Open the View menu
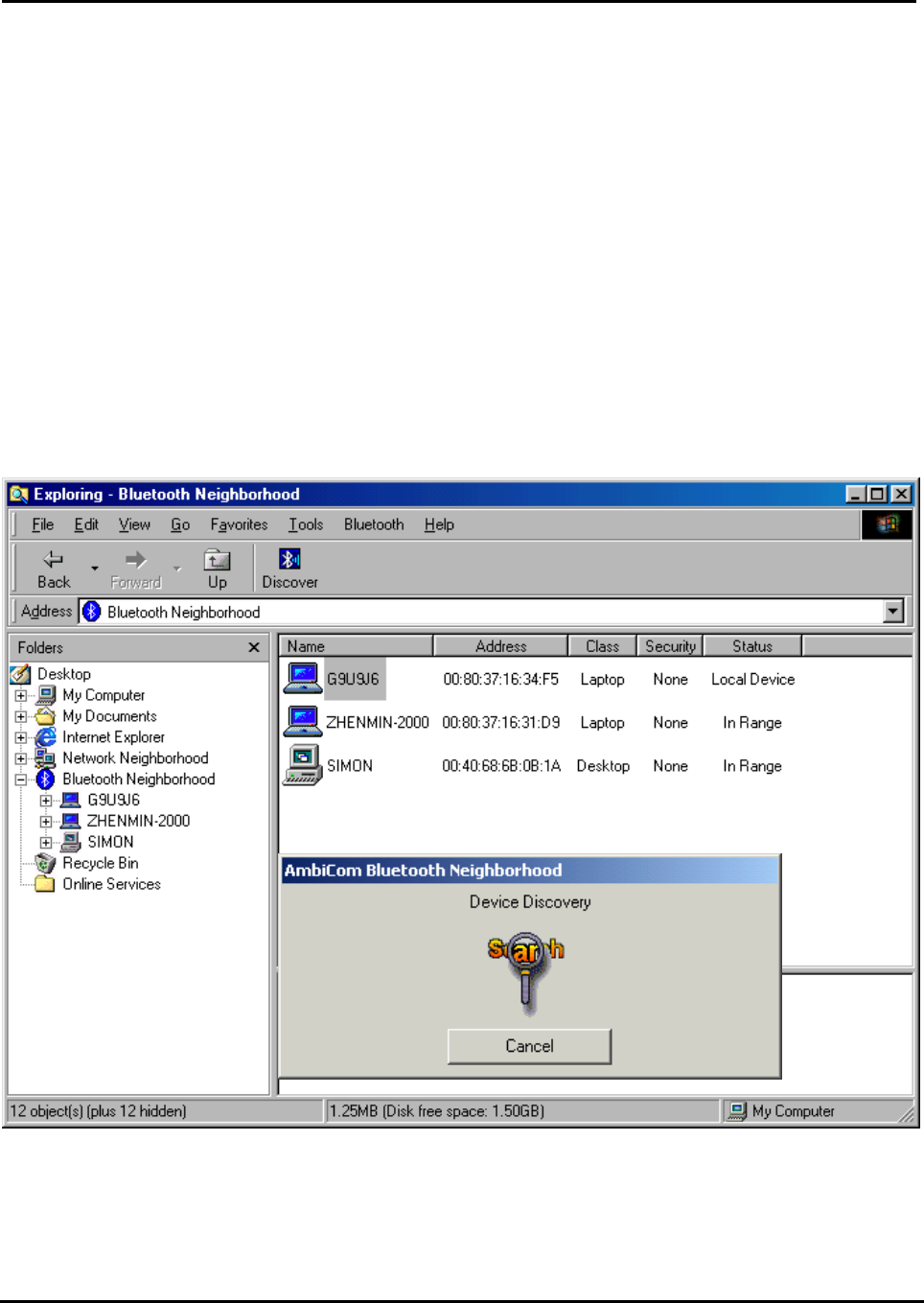 (134, 524)
